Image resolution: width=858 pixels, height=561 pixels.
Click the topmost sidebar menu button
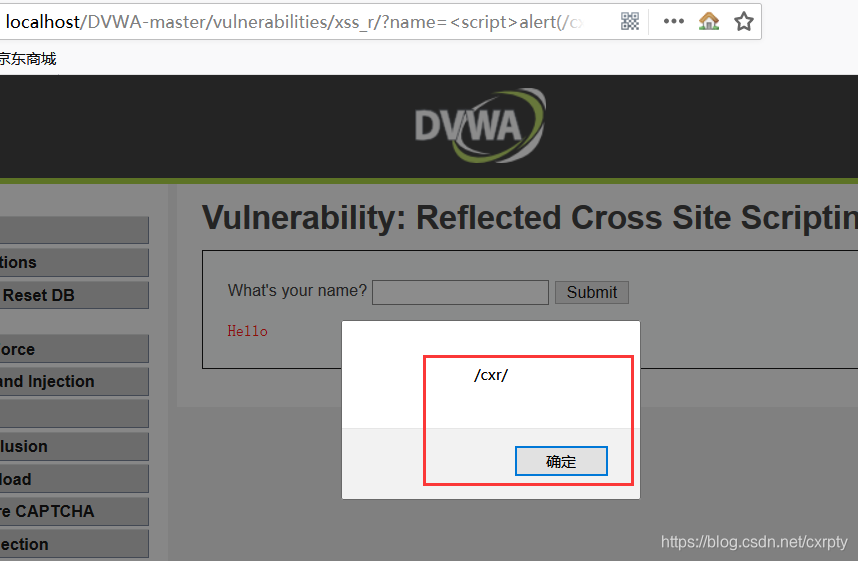[x=74, y=230]
